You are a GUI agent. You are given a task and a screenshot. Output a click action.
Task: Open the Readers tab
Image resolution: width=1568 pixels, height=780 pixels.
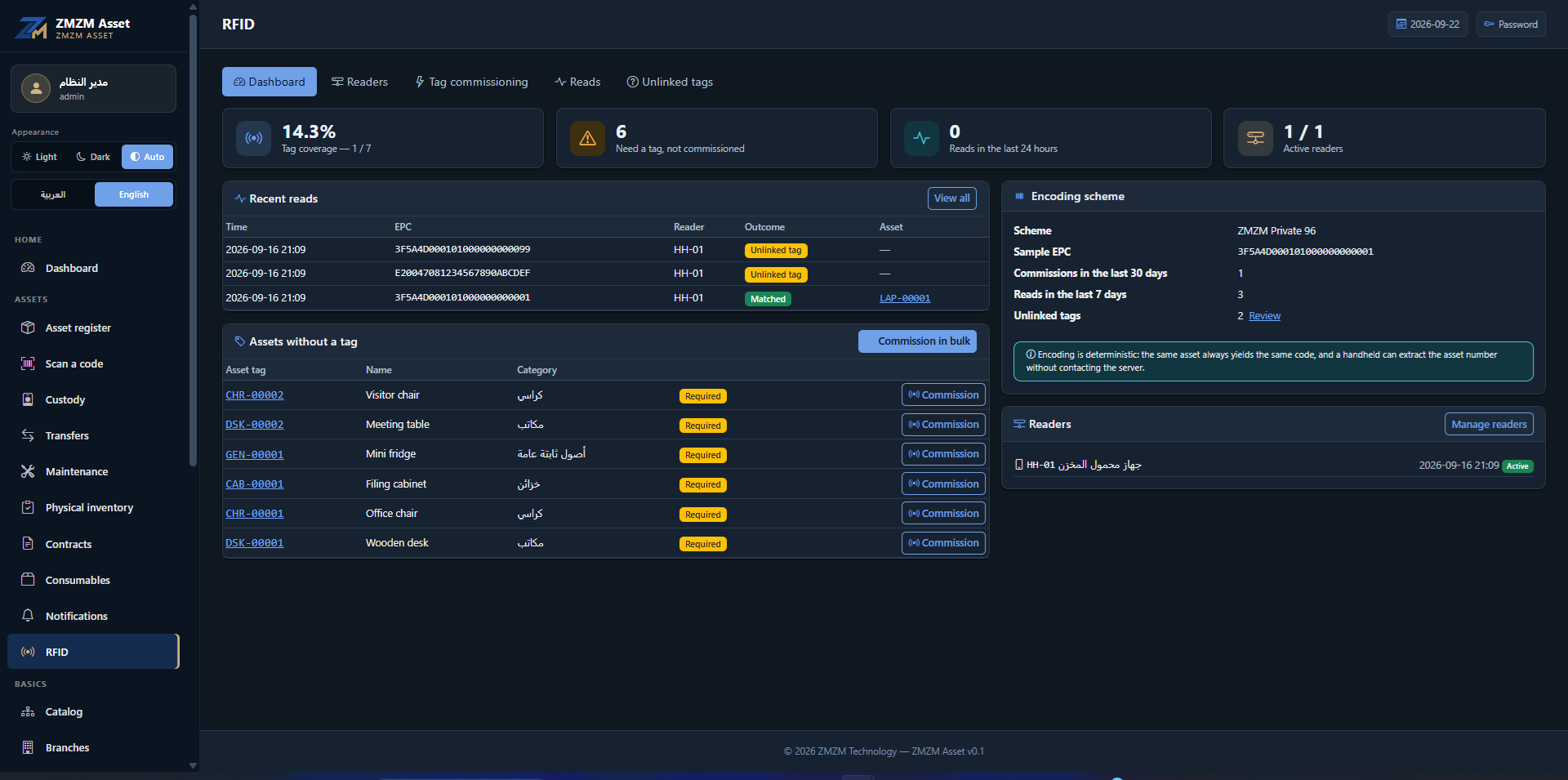[359, 82]
